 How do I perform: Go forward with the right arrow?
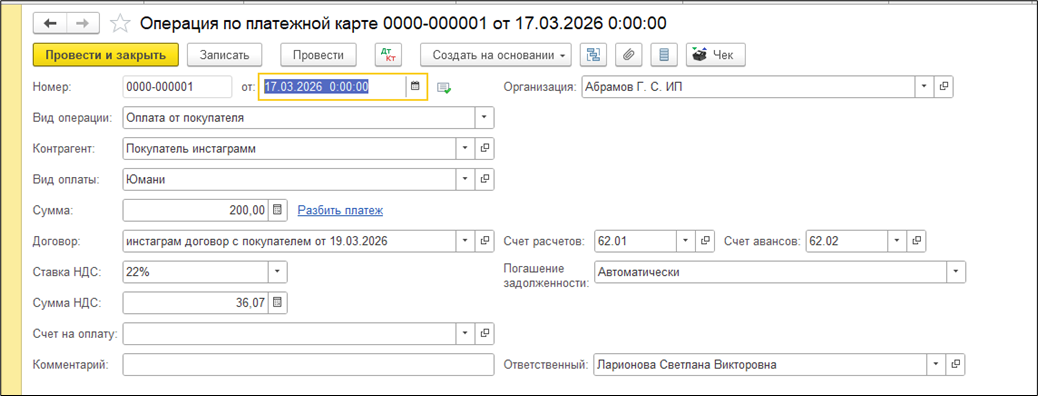click(x=83, y=24)
